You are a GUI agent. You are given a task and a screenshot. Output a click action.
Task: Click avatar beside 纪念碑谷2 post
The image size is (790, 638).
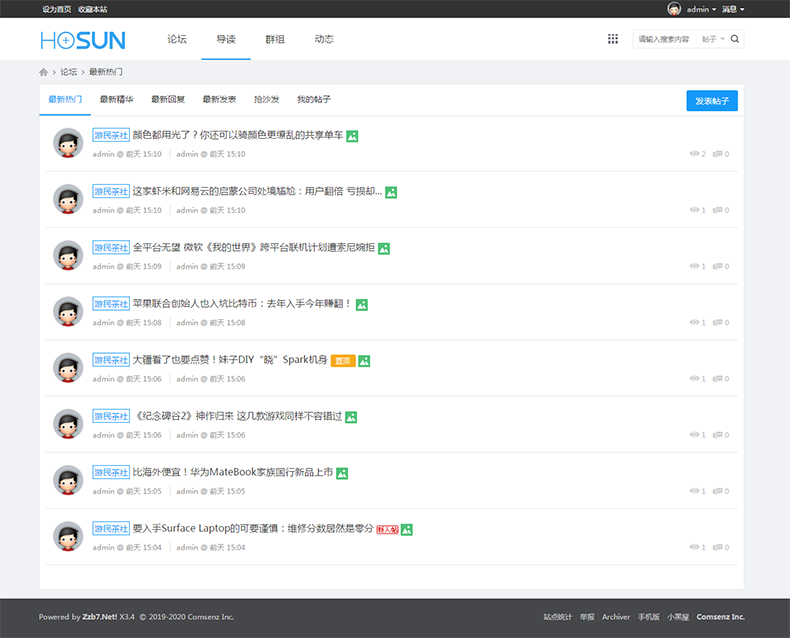tap(68, 424)
